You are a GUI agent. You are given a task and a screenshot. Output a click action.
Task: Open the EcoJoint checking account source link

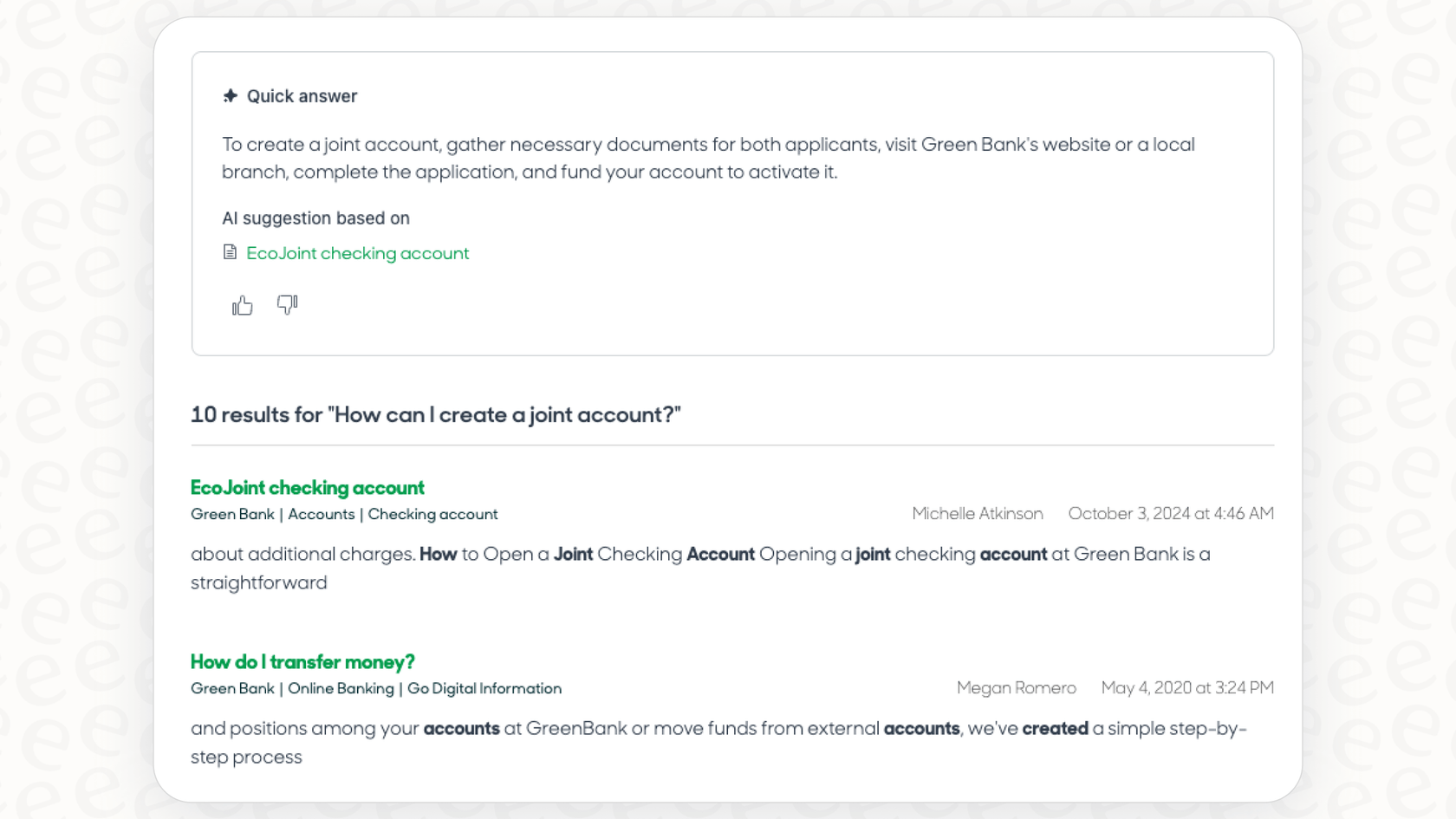tap(357, 253)
